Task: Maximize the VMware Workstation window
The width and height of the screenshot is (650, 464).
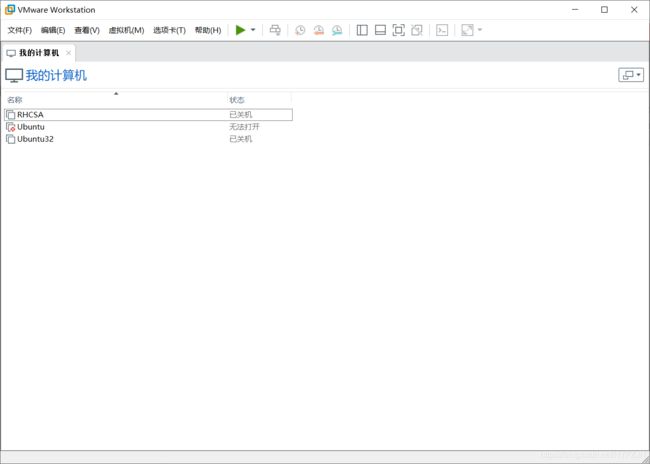Action: (604, 10)
